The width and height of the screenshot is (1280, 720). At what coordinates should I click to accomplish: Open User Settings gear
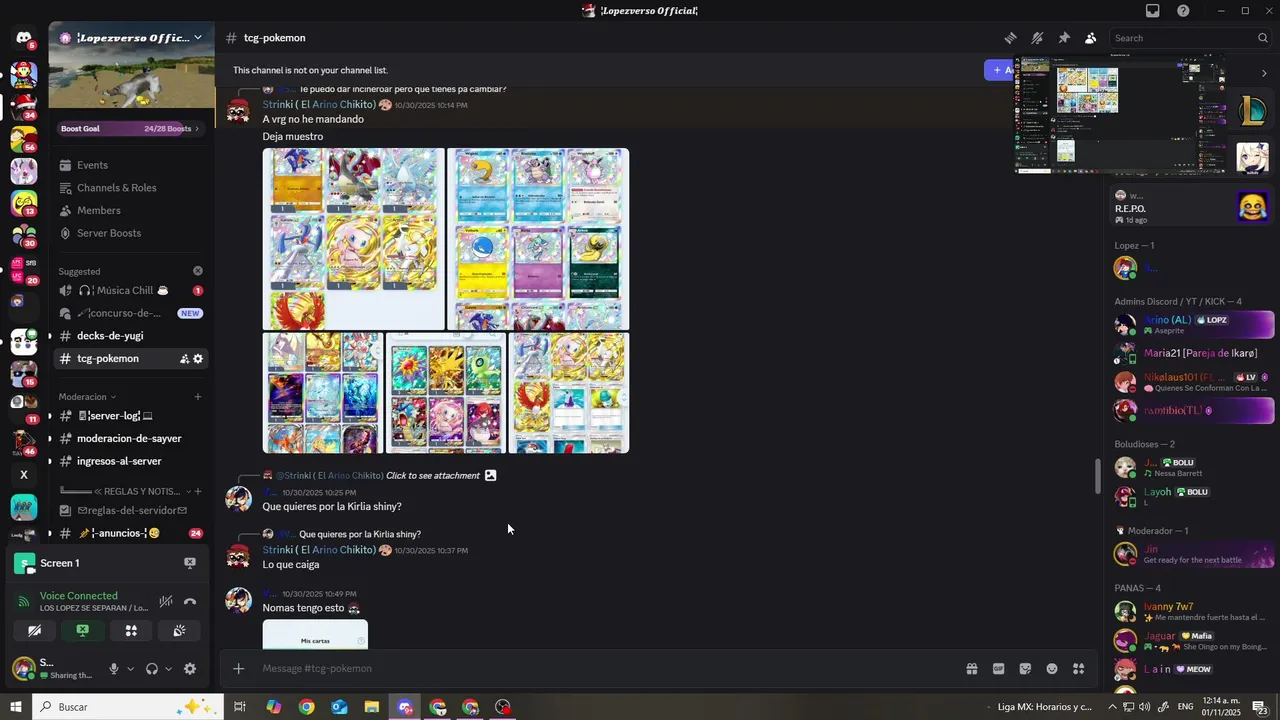tap(190, 669)
